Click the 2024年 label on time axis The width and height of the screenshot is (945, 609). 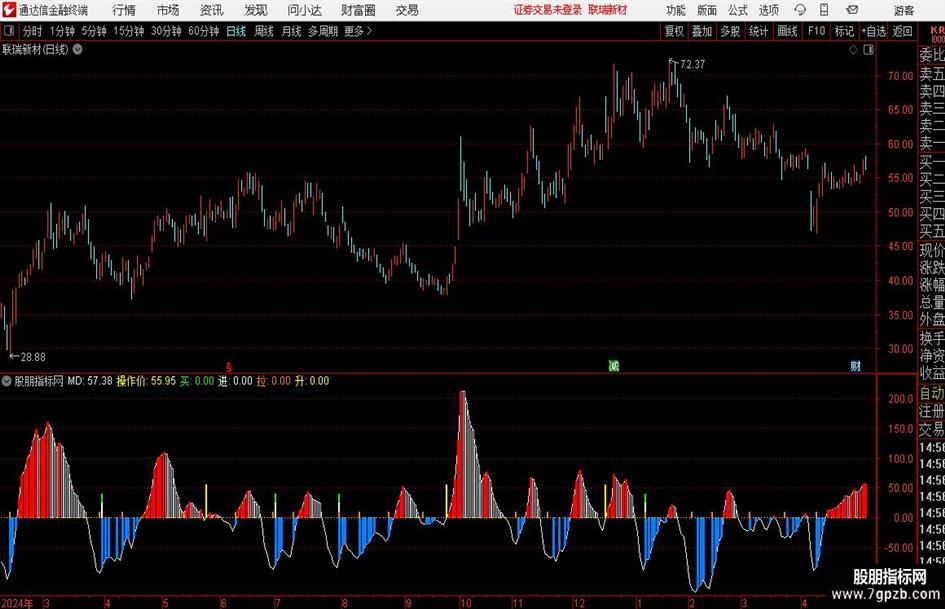click(17, 603)
